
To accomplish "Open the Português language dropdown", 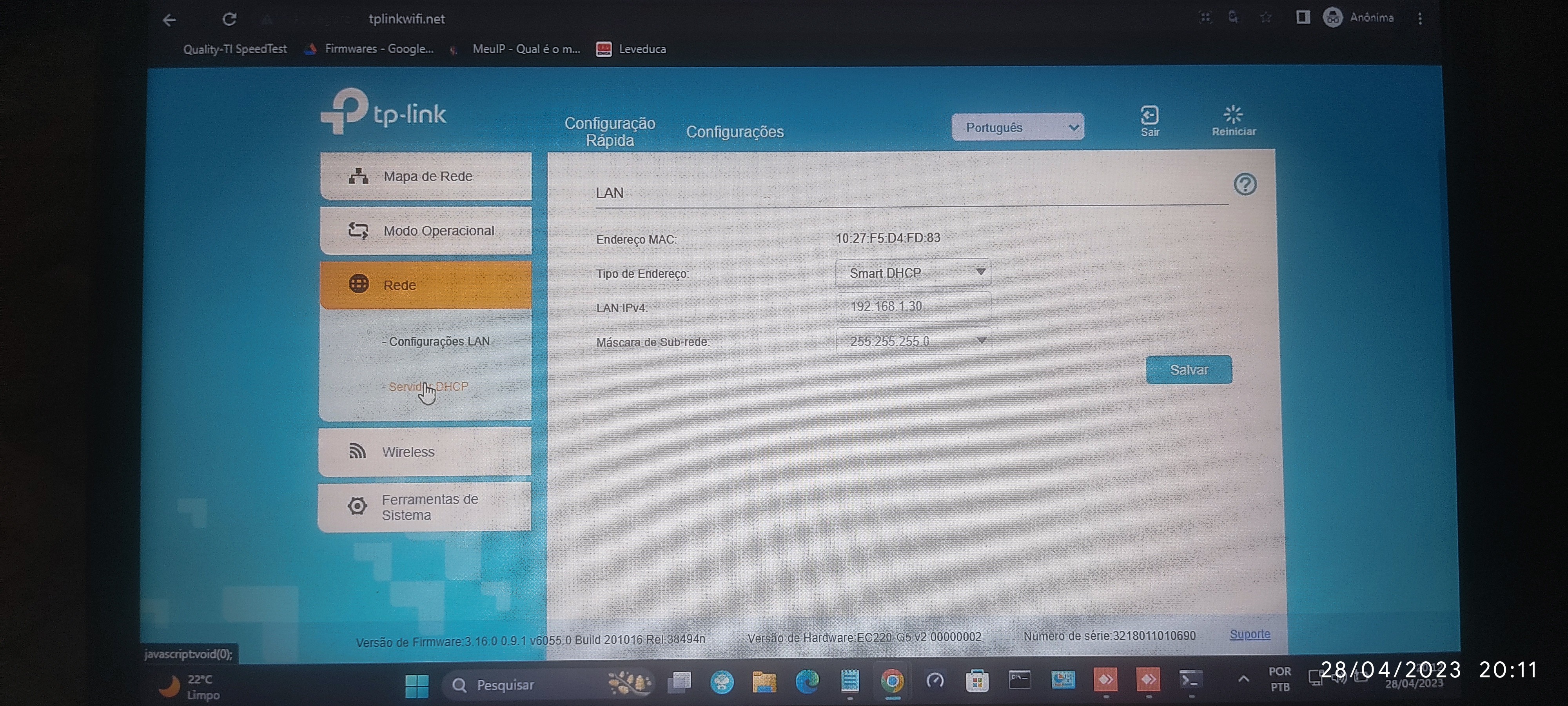I will pyautogui.click(x=1018, y=127).
